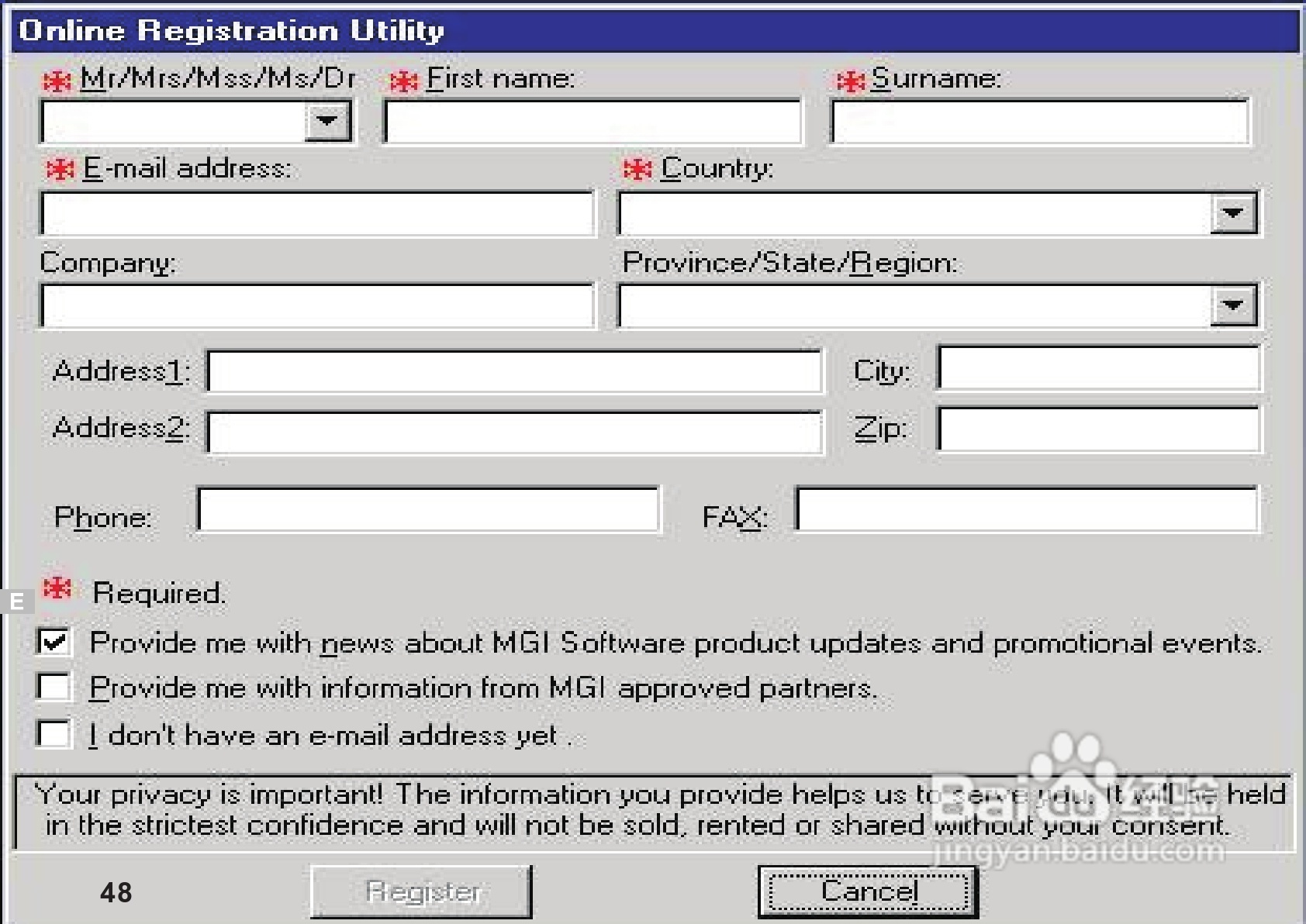The image size is (1306, 924).
Task: Click the City input field
Action: point(1098,367)
